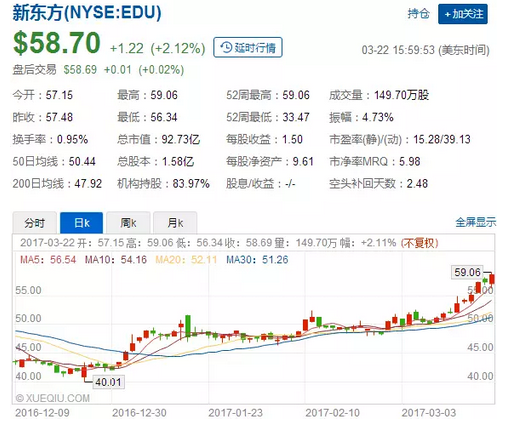Click the 2016-12-09 date axis label
Viewport: 510px width, 425px height.
click(x=42, y=413)
